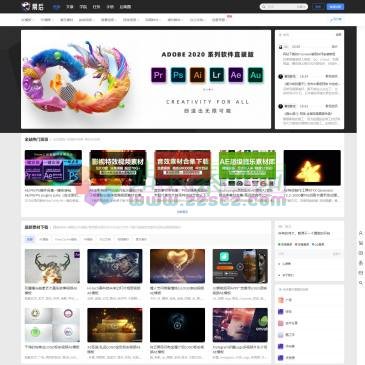The width and height of the screenshot is (365, 365).
Task: Click the 'more' link below hot resources row
Action: coord(182,212)
